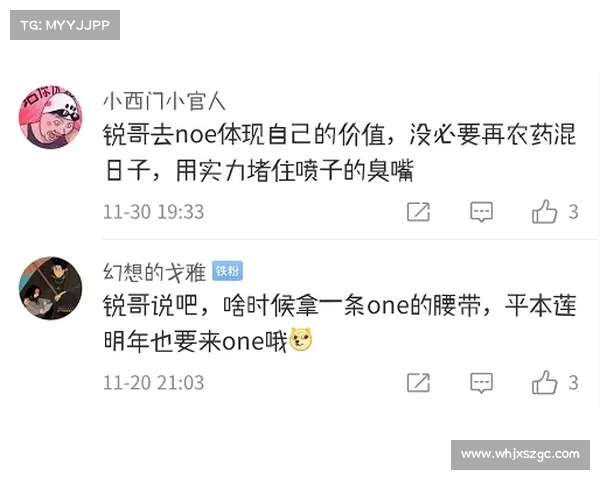Click the 11-20 21:03 timestamp
Image resolution: width=600 pixels, height=480 pixels.
[153, 383]
